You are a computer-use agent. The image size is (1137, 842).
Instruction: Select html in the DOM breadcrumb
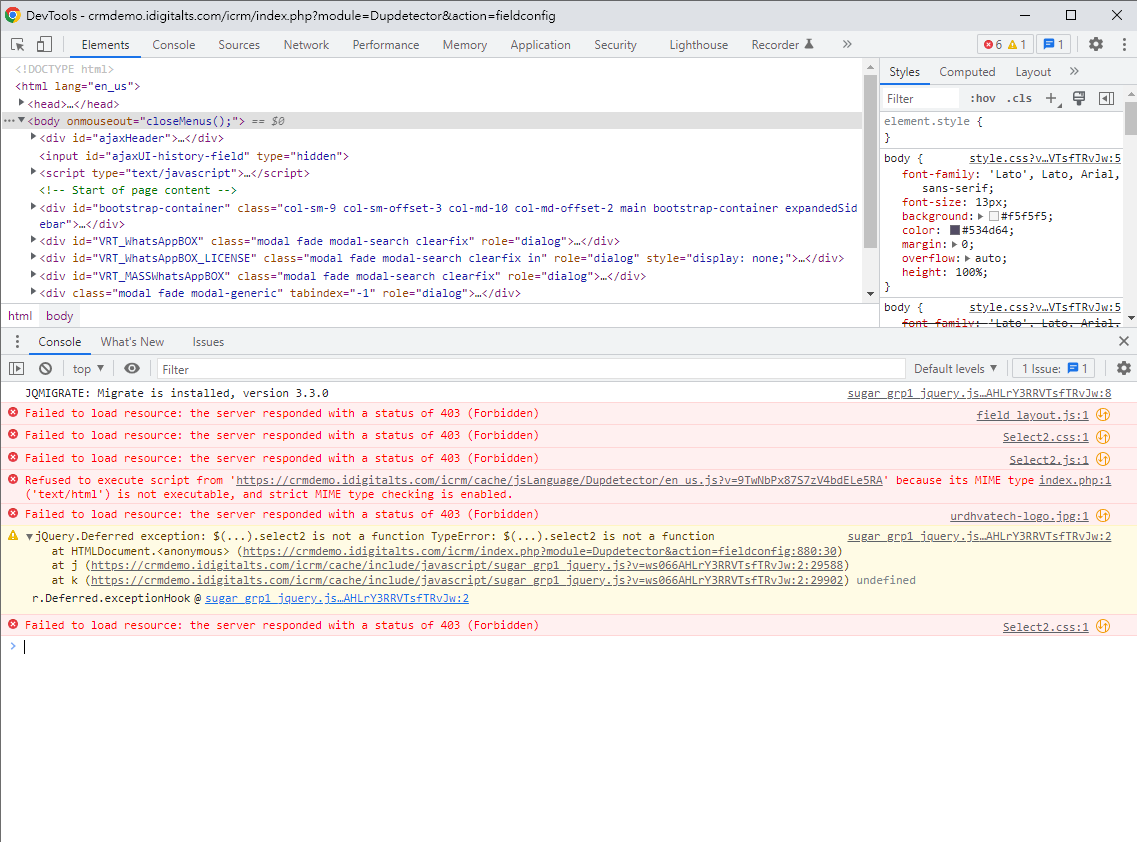20,316
